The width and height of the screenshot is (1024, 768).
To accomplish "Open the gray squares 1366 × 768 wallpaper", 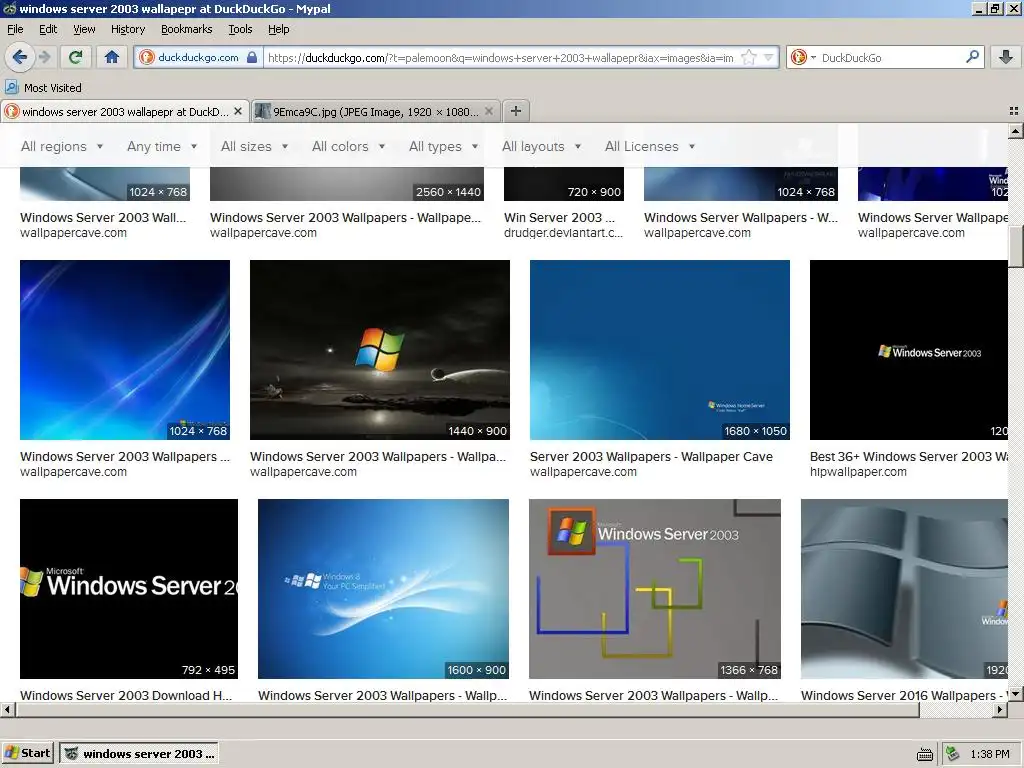I will coord(654,588).
